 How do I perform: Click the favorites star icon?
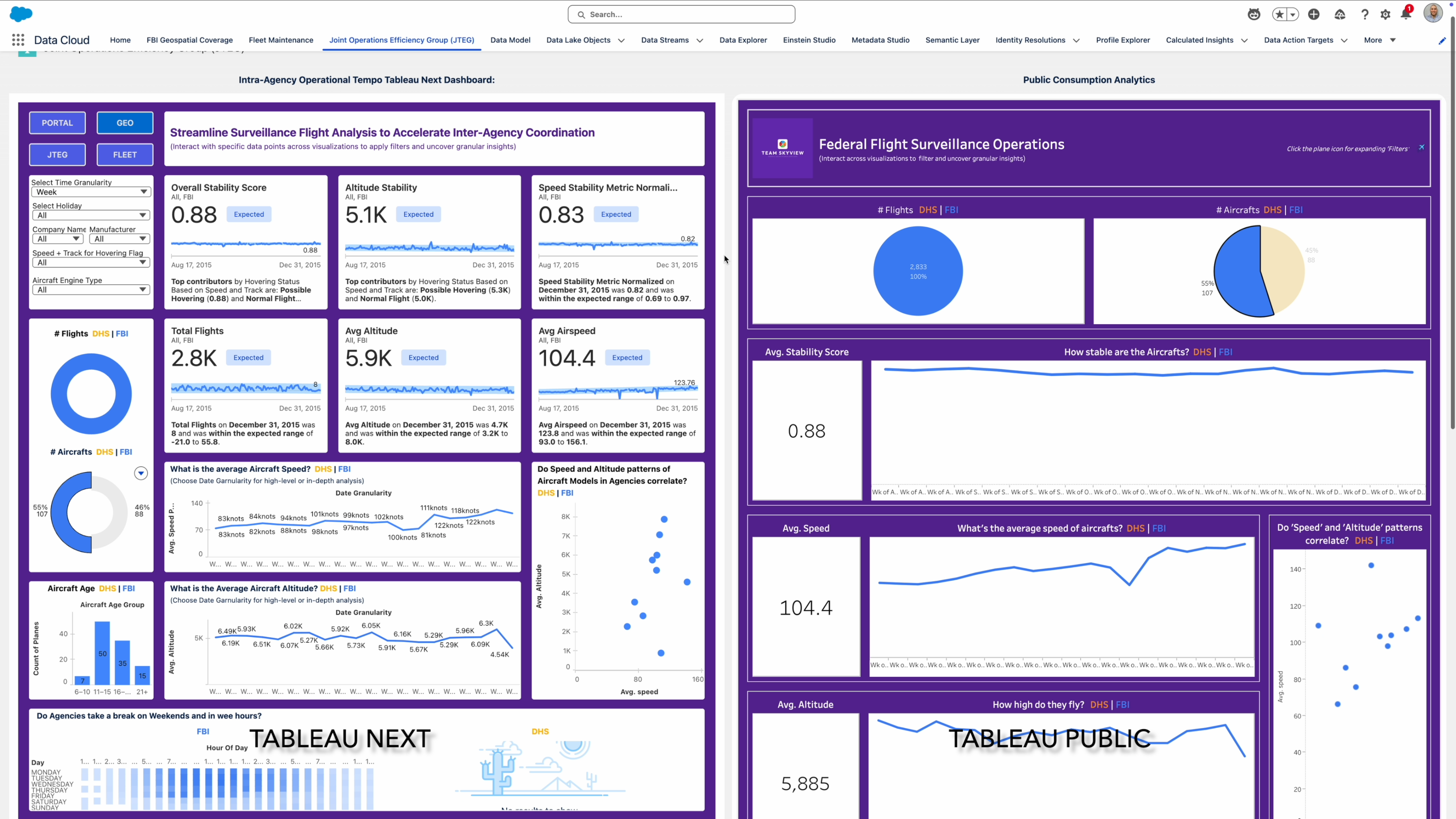pos(1280,15)
